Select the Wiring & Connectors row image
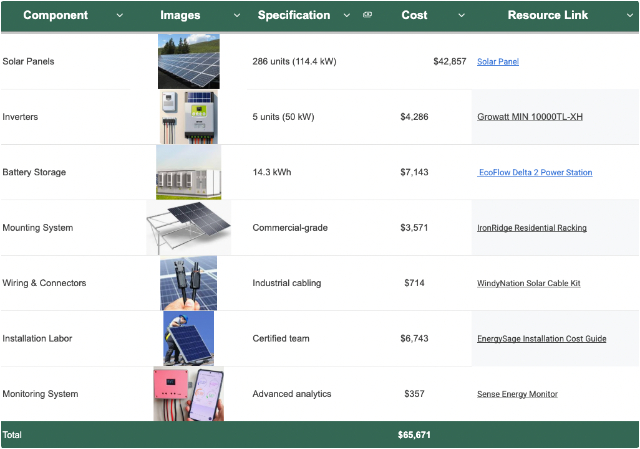The image size is (640, 449). [x=189, y=283]
